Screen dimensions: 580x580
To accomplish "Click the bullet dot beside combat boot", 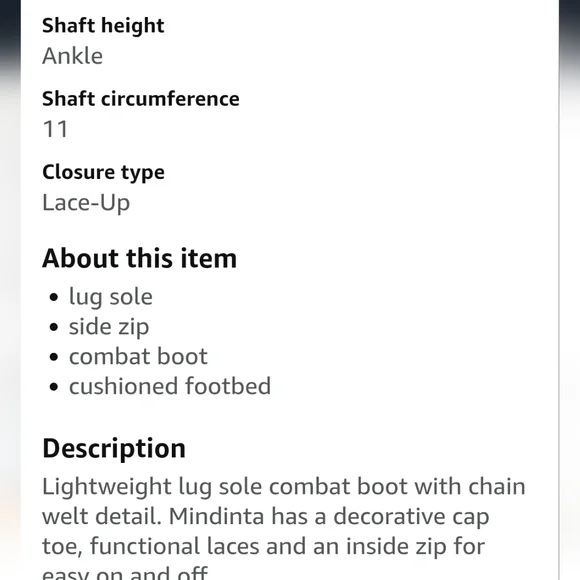I will (x=54, y=357).
